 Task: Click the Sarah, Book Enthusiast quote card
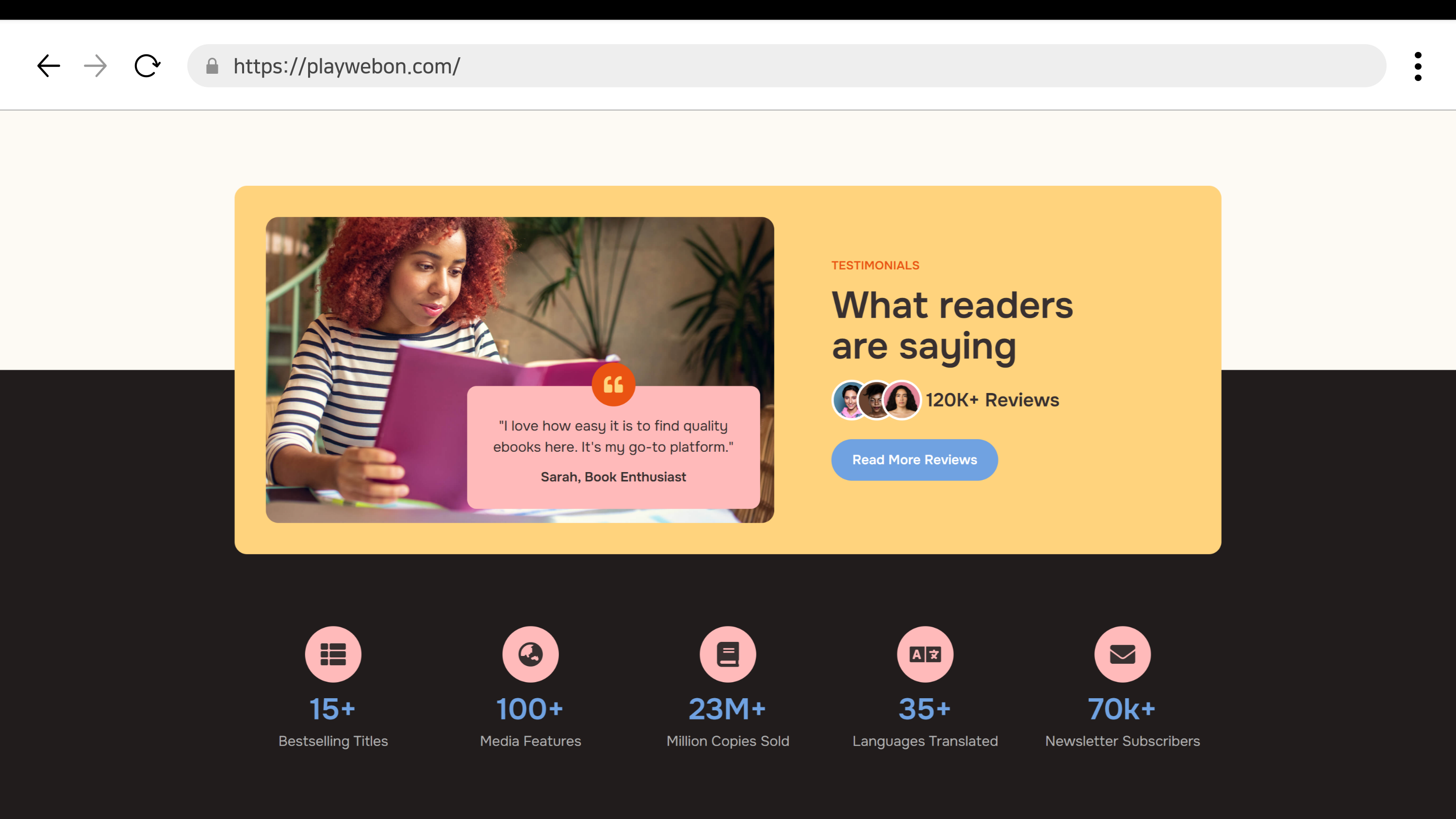tap(613, 448)
